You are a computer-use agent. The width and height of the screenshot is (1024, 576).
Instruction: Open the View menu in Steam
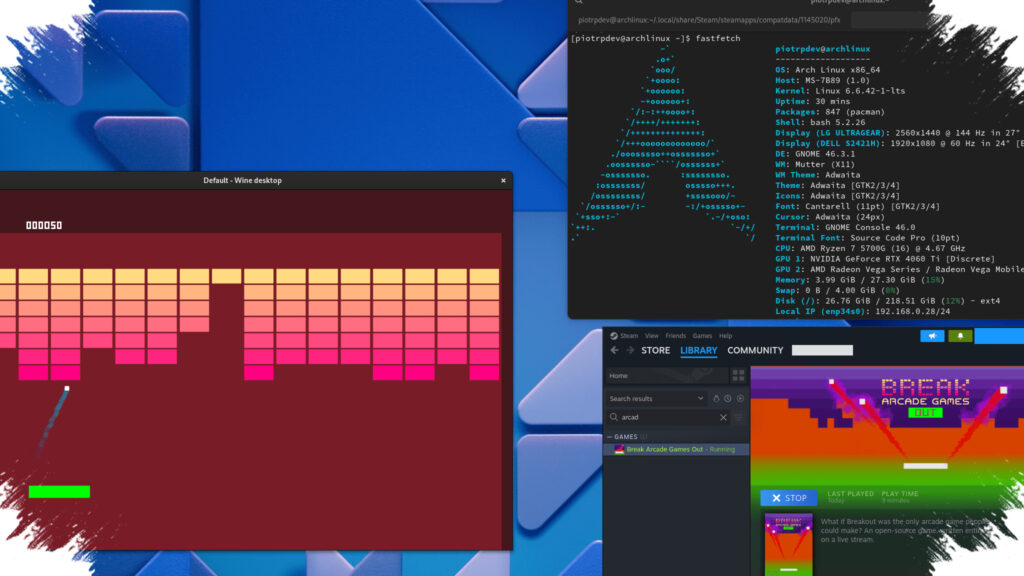point(652,336)
